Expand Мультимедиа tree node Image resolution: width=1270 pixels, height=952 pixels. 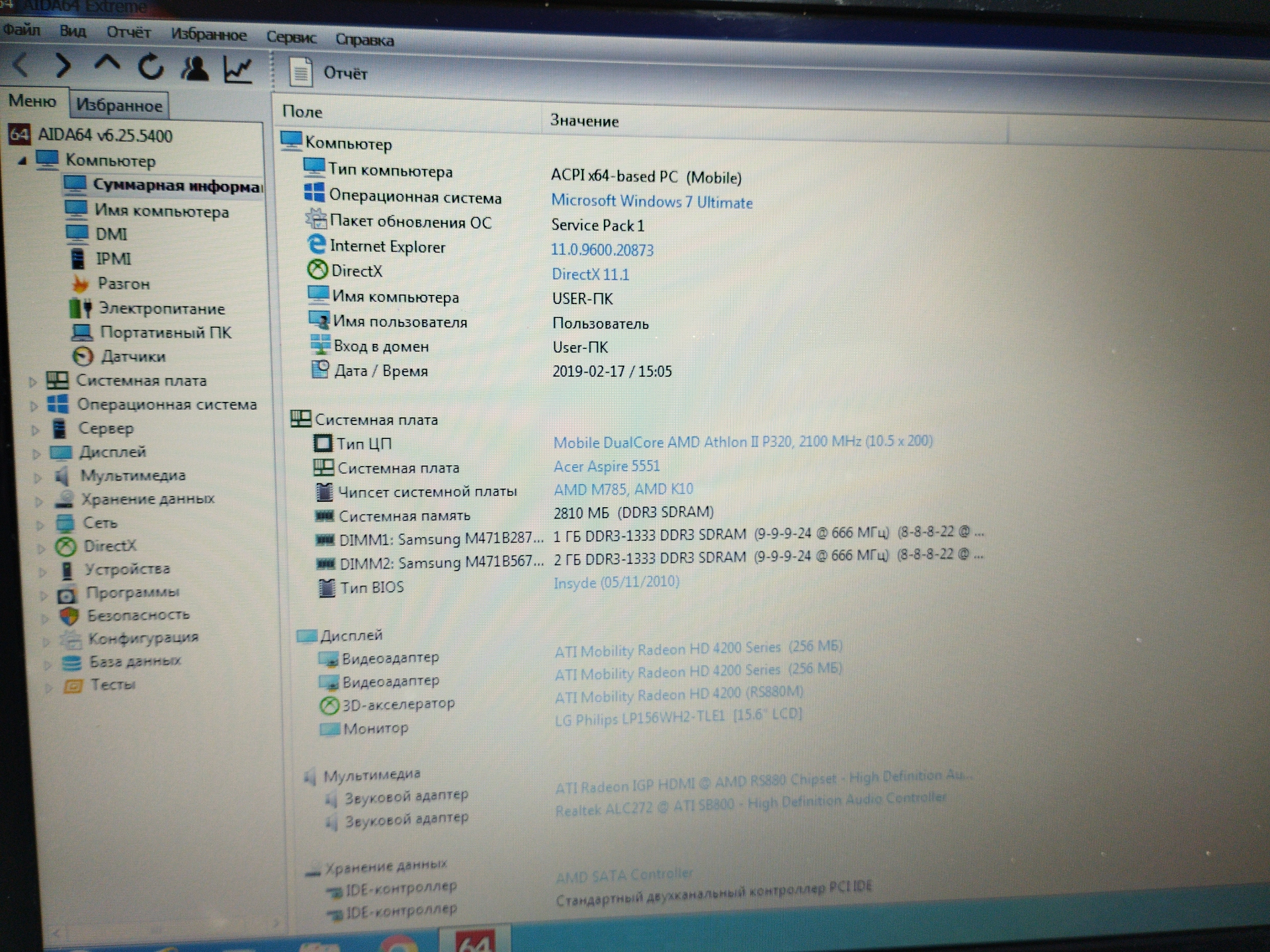click(38, 477)
